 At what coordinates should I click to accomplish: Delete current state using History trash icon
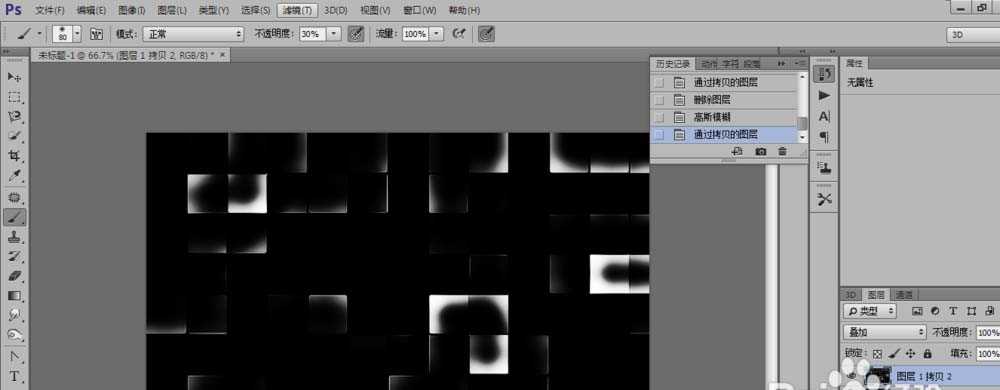tap(783, 152)
